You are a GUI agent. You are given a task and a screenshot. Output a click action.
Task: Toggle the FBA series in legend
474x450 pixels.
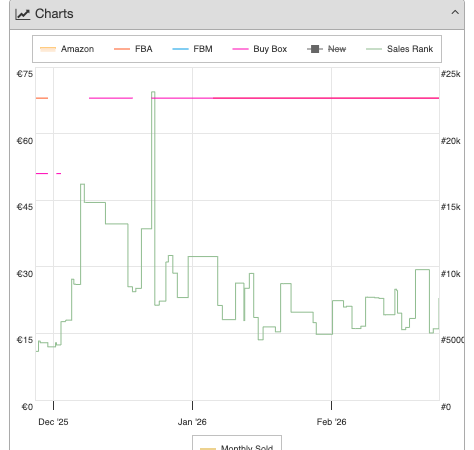133,49
